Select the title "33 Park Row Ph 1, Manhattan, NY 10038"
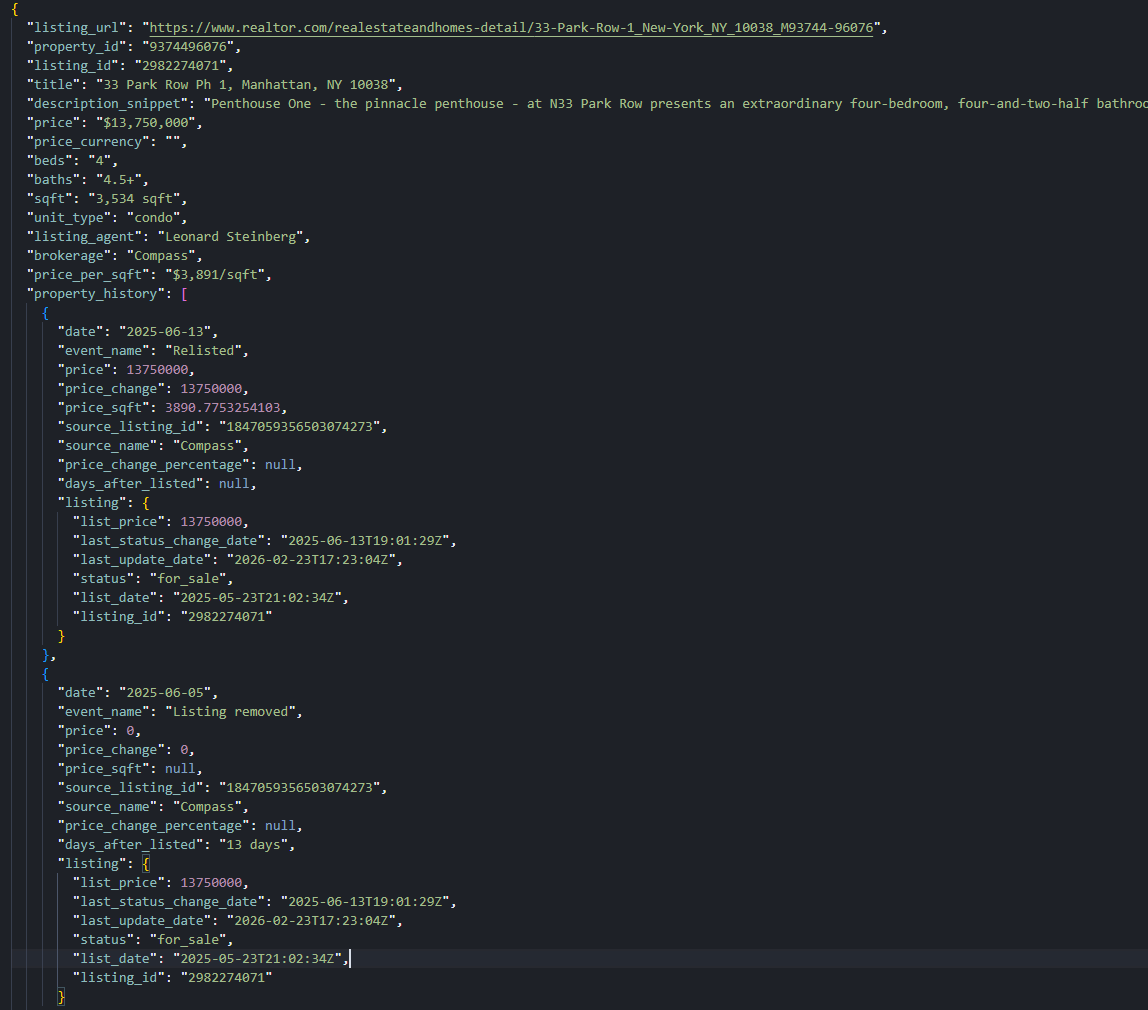 (245, 84)
